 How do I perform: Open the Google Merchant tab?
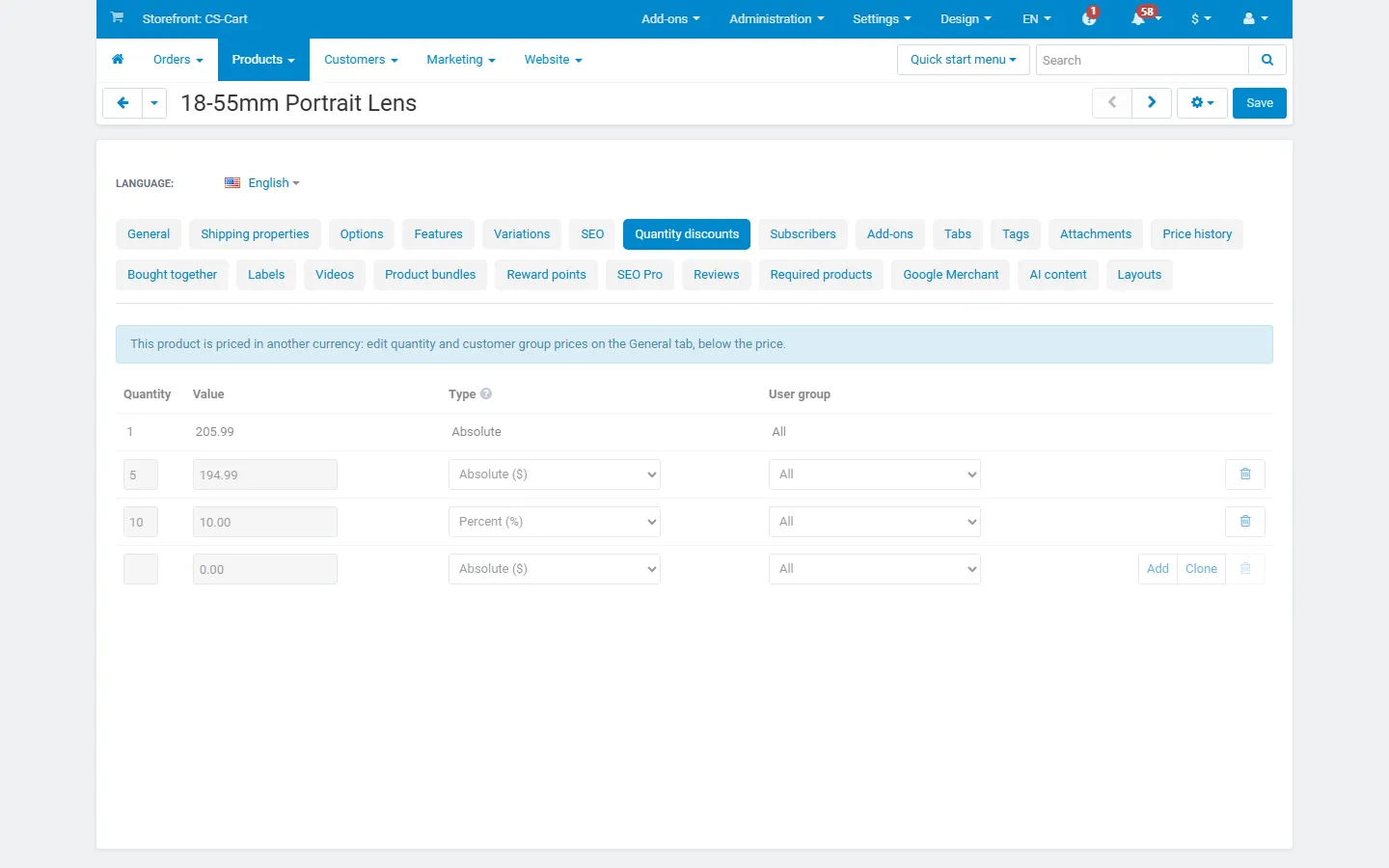pos(951,275)
